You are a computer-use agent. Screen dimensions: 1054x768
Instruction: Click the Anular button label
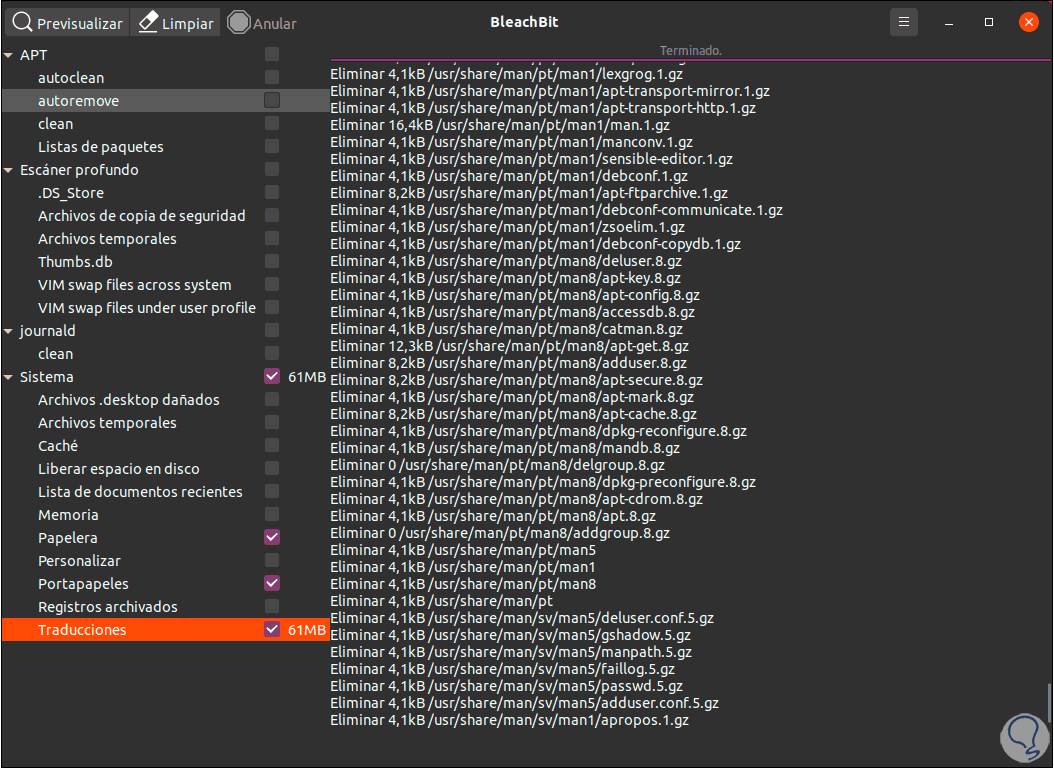tap(274, 24)
